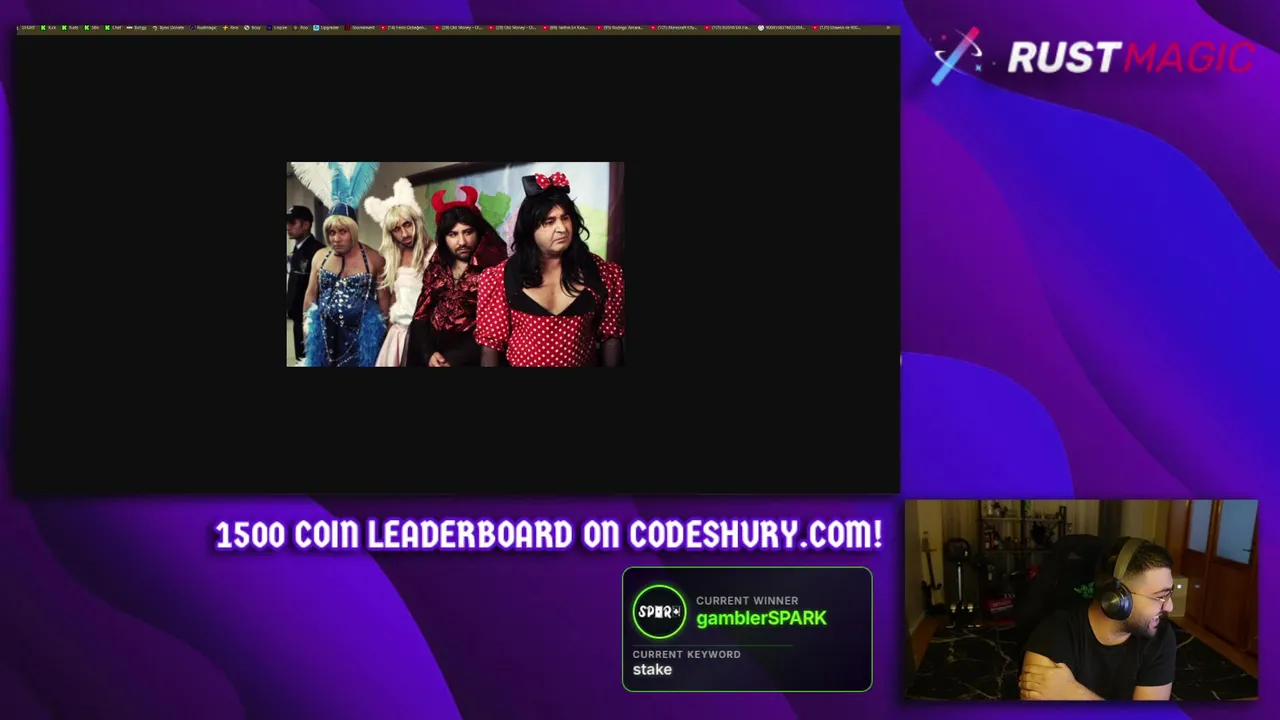The image size is (1280, 720).
Task: Open the Tournament bookmark
Action: click(x=358, y=27)
